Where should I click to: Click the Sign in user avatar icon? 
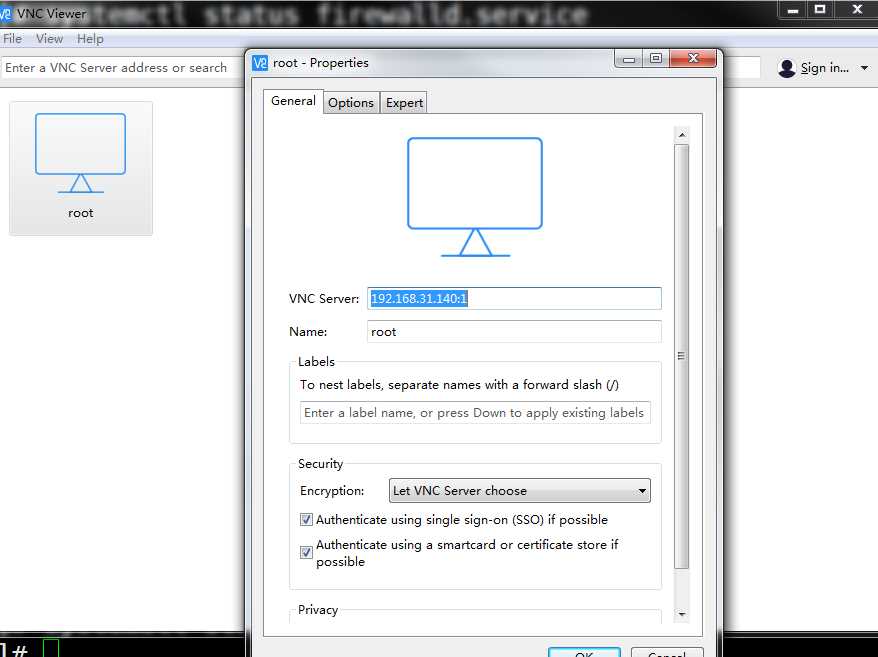tap(787, 68)
